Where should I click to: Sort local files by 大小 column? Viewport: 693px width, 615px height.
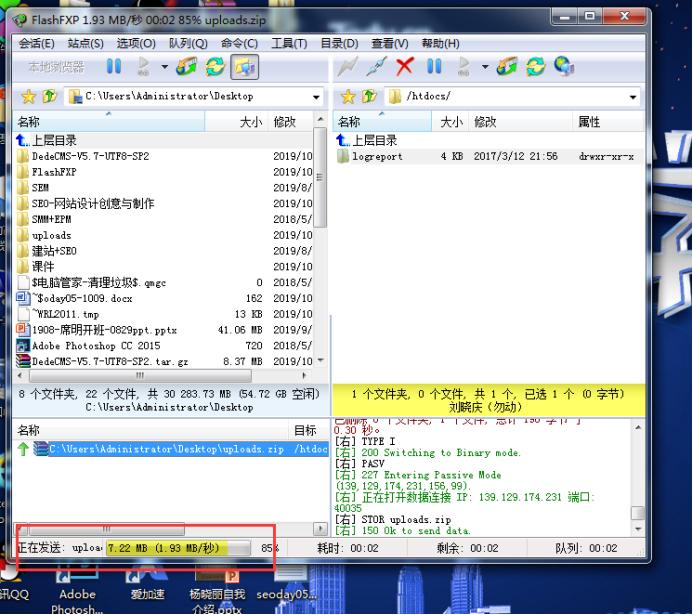click(x=236, y=122)
